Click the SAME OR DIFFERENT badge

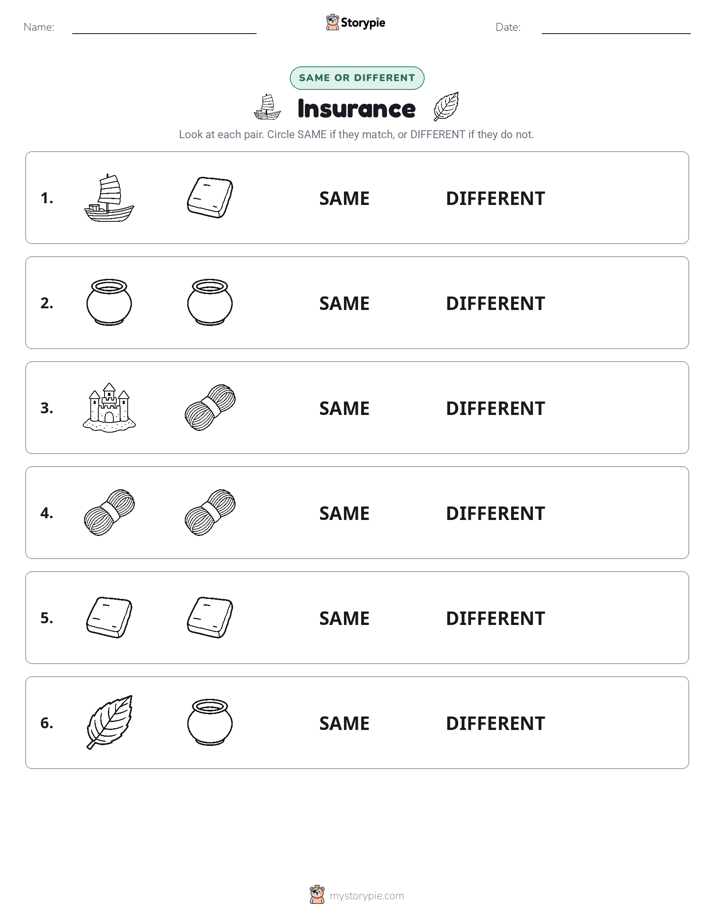(357, 78)
